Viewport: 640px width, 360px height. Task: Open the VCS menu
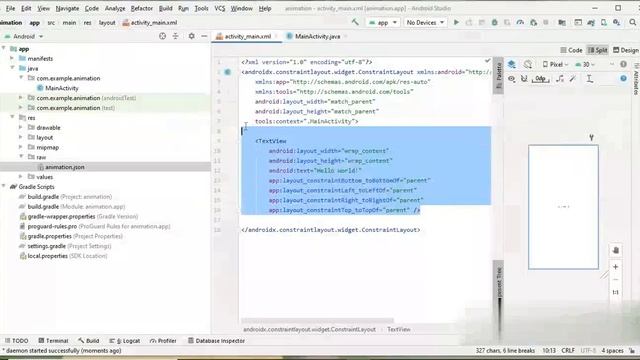pyautogui.click(x=220, y=8)
